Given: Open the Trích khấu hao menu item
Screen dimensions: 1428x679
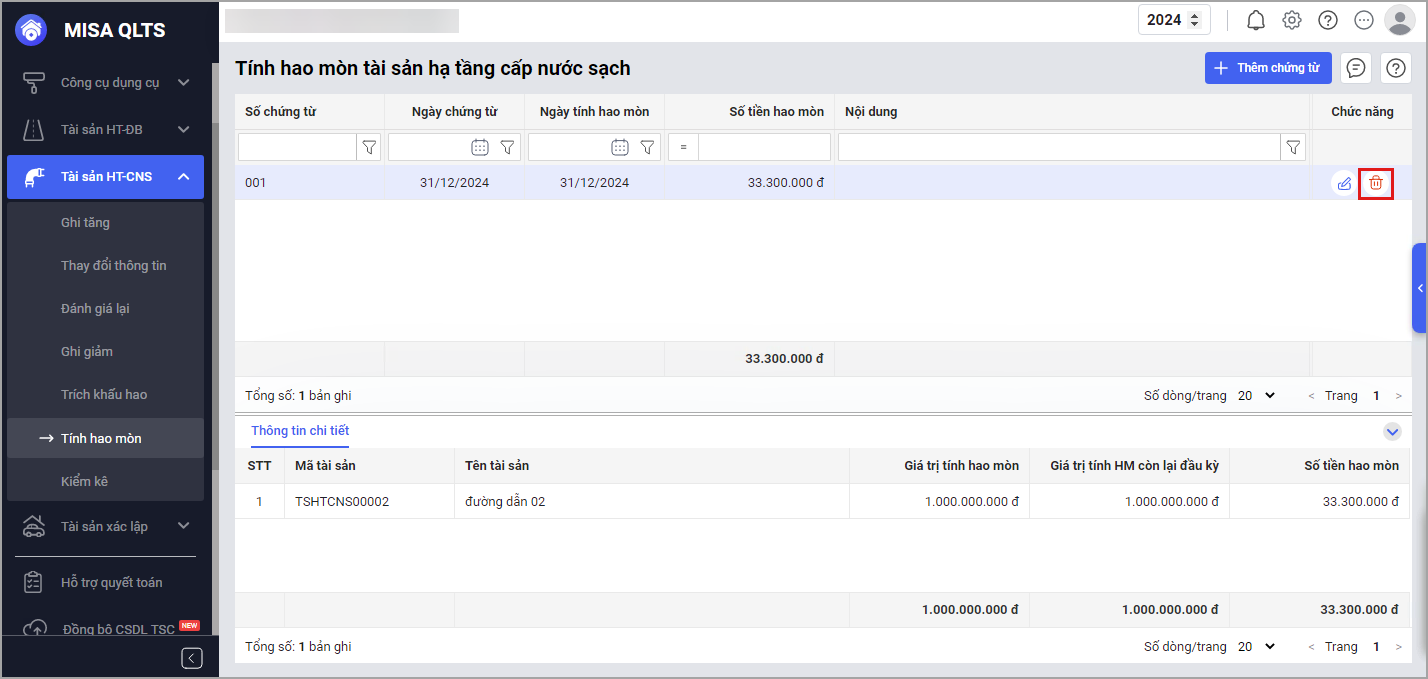Looking at the screenshot, I should click(x=104, y=395).
